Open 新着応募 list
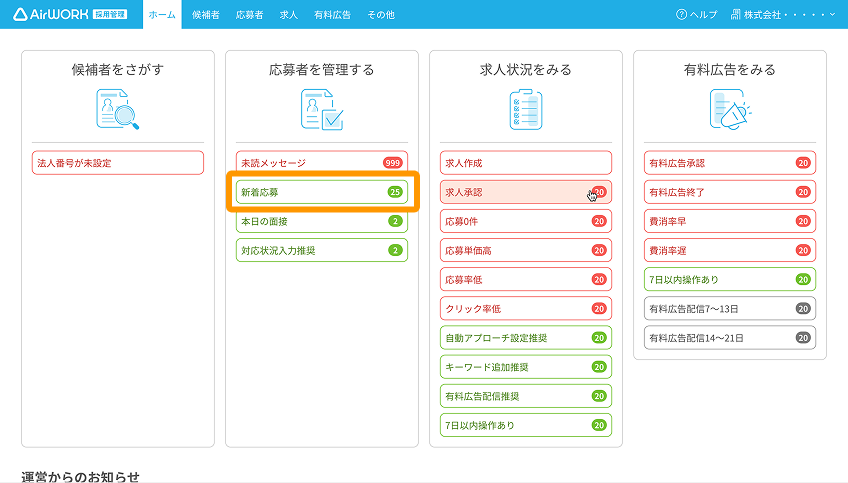Viewport: 848px width, 483px height. (x=322, y=192)
